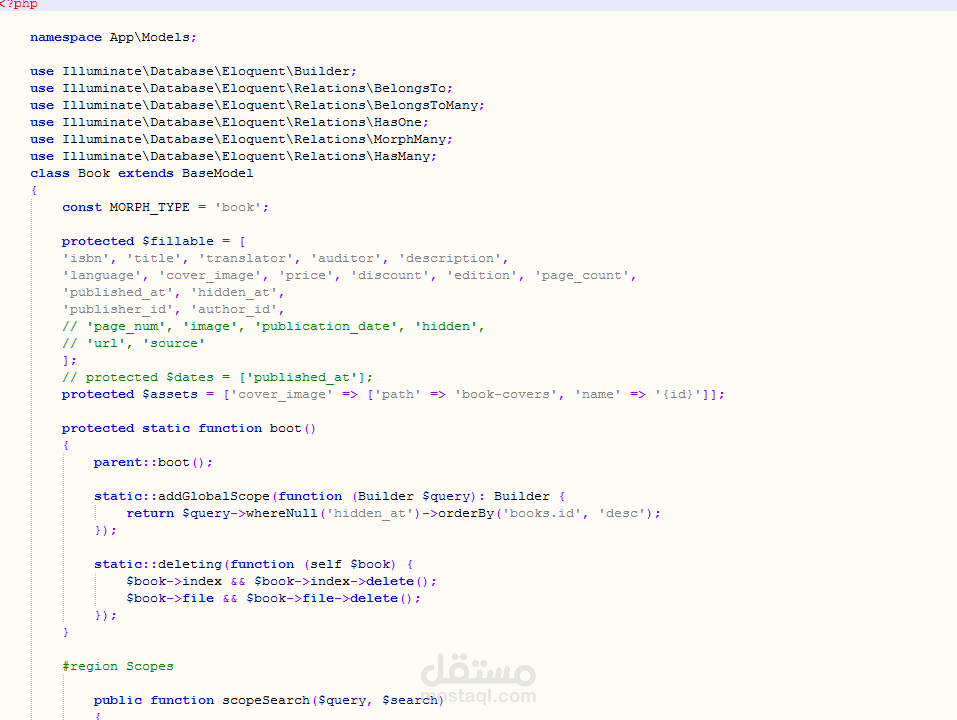The image size is (957, 720).
Task: Click the 'extends' keyword
Action: point(146,173)
